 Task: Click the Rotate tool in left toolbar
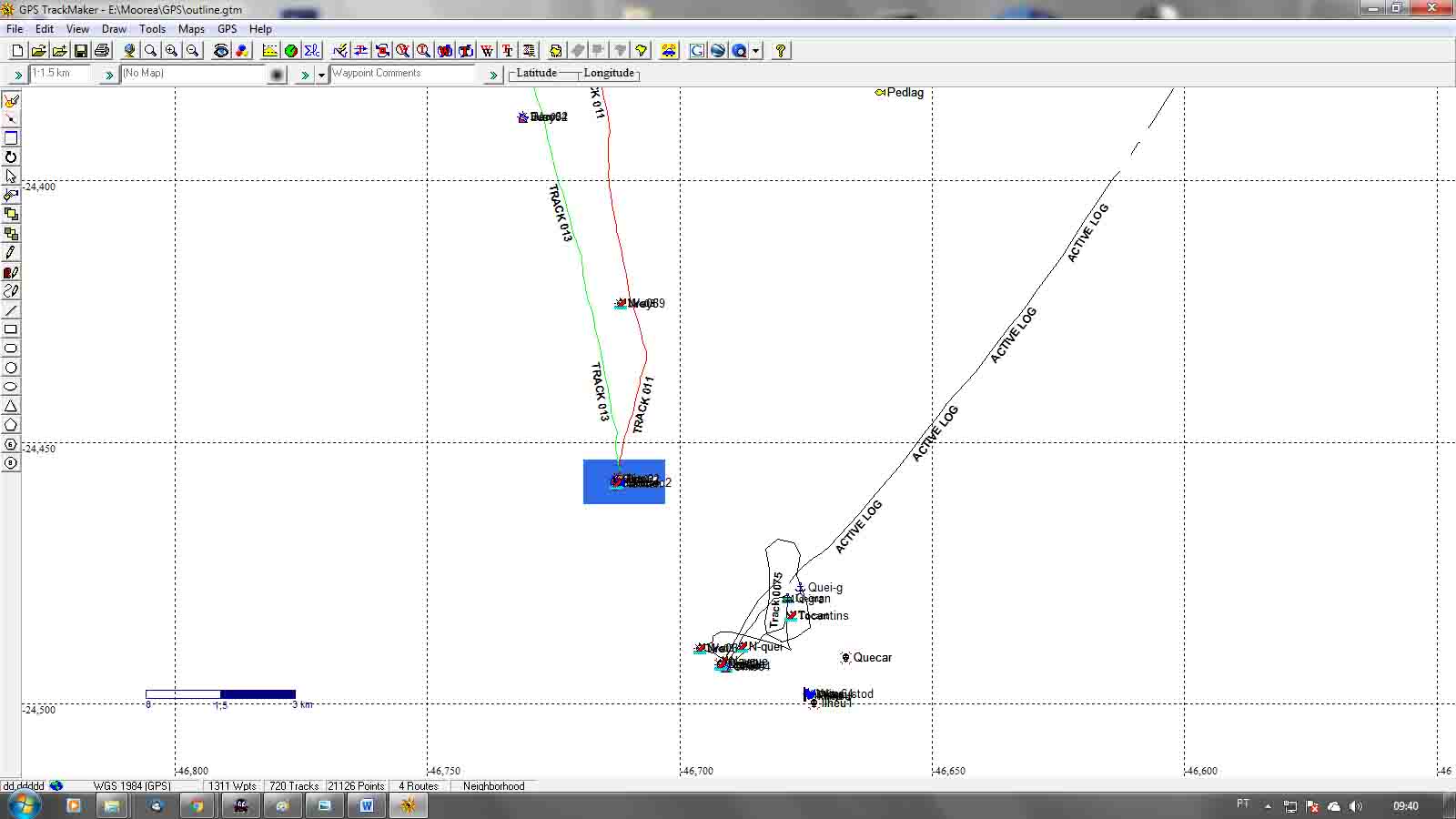click(11, 157)
